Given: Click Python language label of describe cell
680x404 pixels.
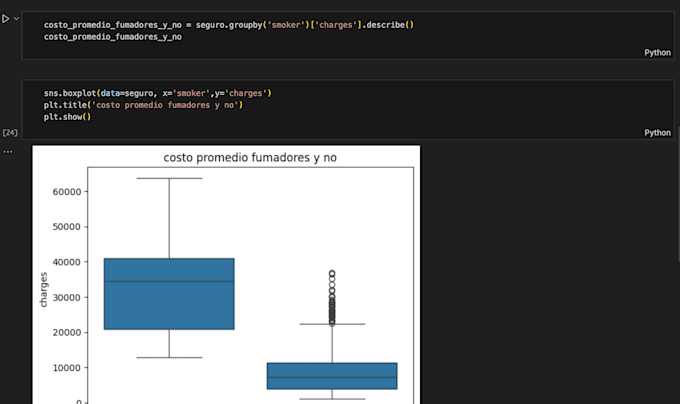Looking at the screenshot, I should click(657, 52).
